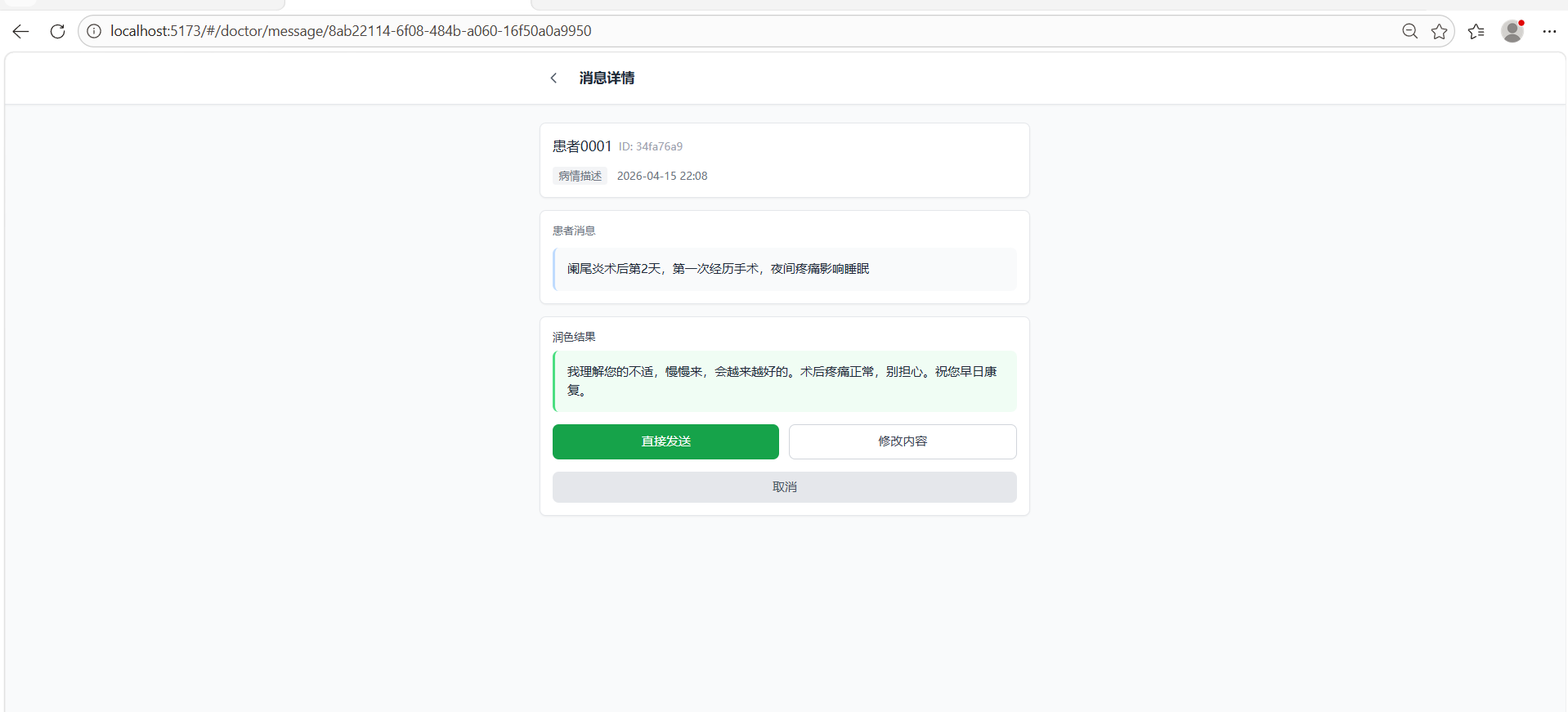The width and height of the screenshot is (1568, 712).
Task: Click the localhost URL in the address bar
Action: coord(351,31)
